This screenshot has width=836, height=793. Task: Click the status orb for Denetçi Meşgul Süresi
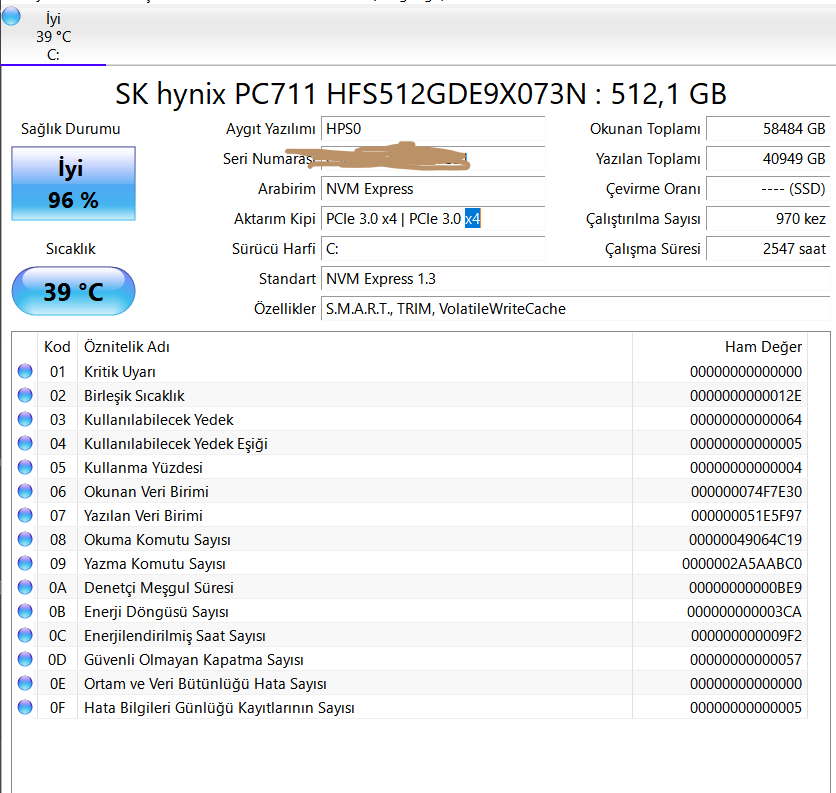pyautogui.click(x=25, y=587)
